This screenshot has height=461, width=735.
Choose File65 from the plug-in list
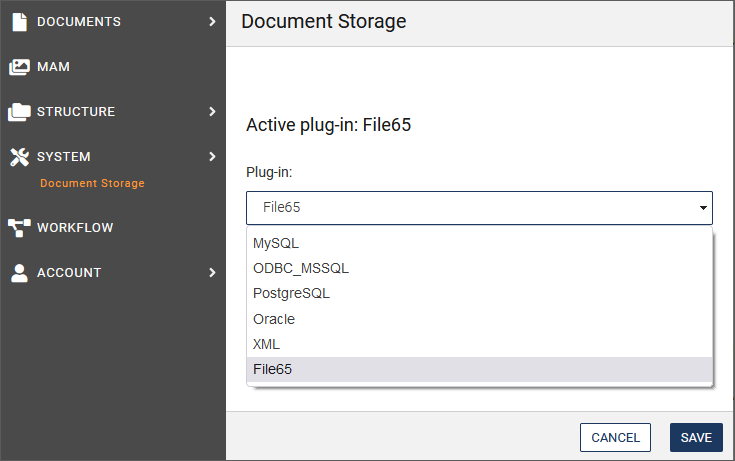[479, 370]
